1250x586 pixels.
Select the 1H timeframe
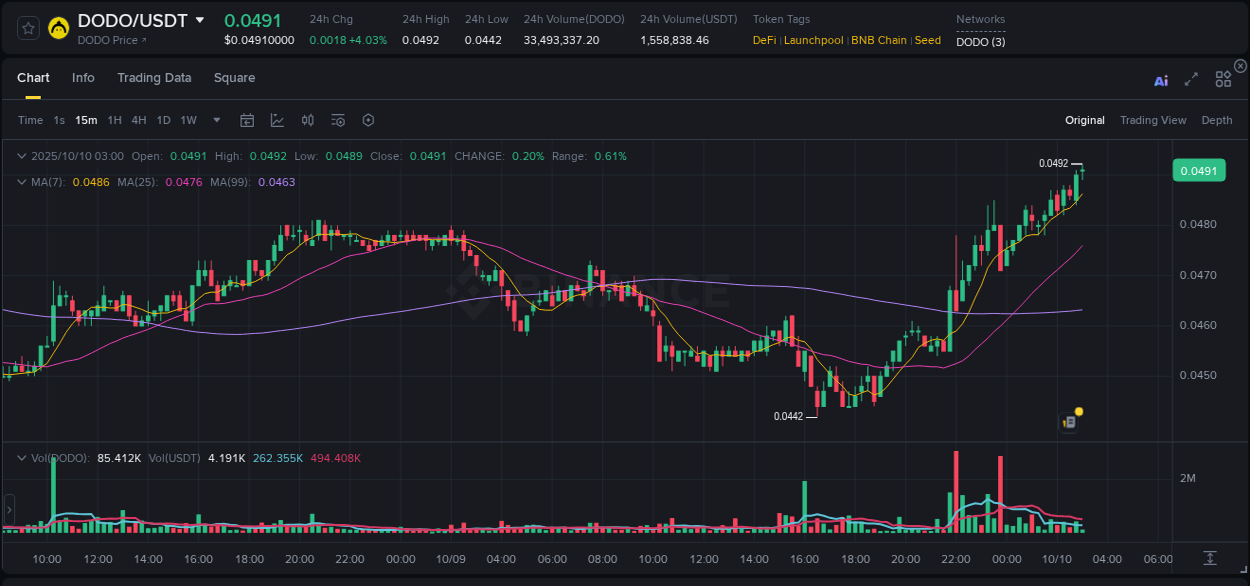[x=114, y=120]
